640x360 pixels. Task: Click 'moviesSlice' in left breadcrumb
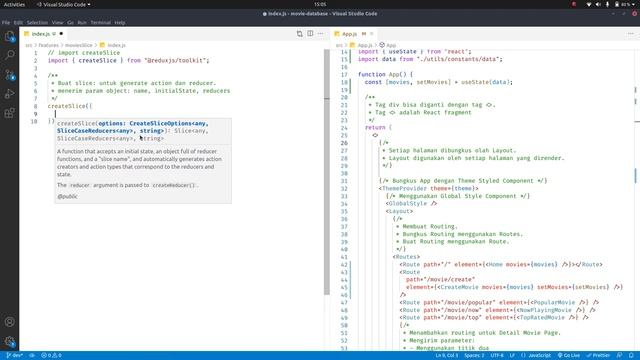point(79,45)
